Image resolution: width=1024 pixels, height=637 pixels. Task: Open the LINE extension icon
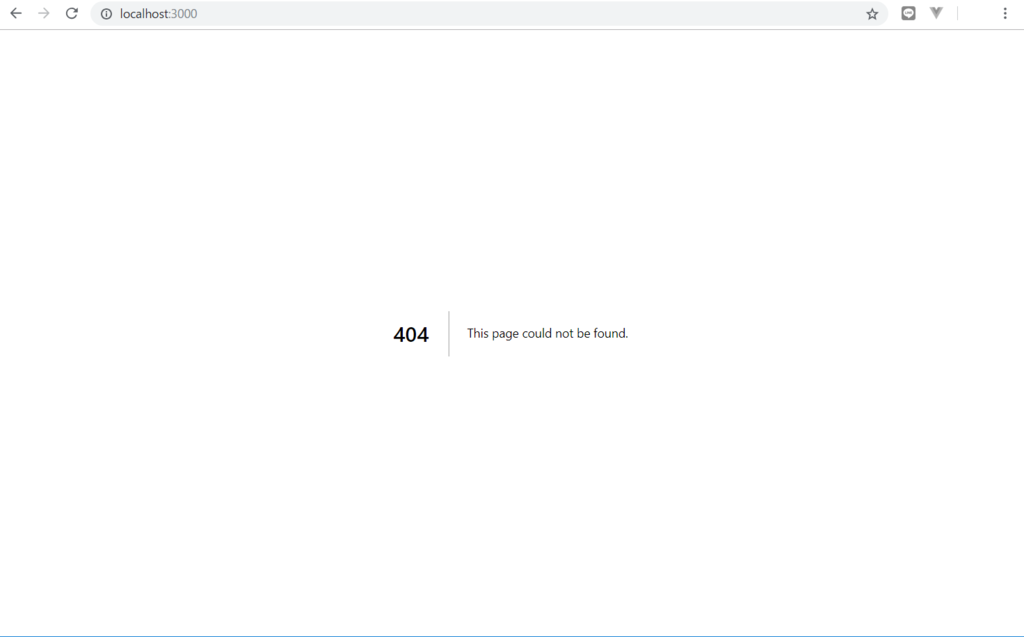[908, 13]
